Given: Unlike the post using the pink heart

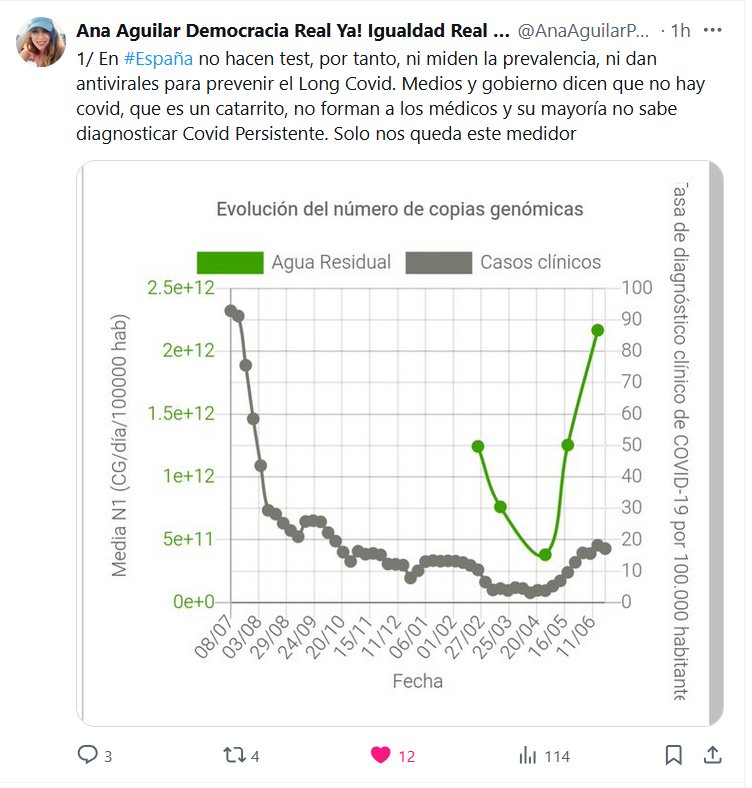Looking at the screenshot, I should coord(381,756).
